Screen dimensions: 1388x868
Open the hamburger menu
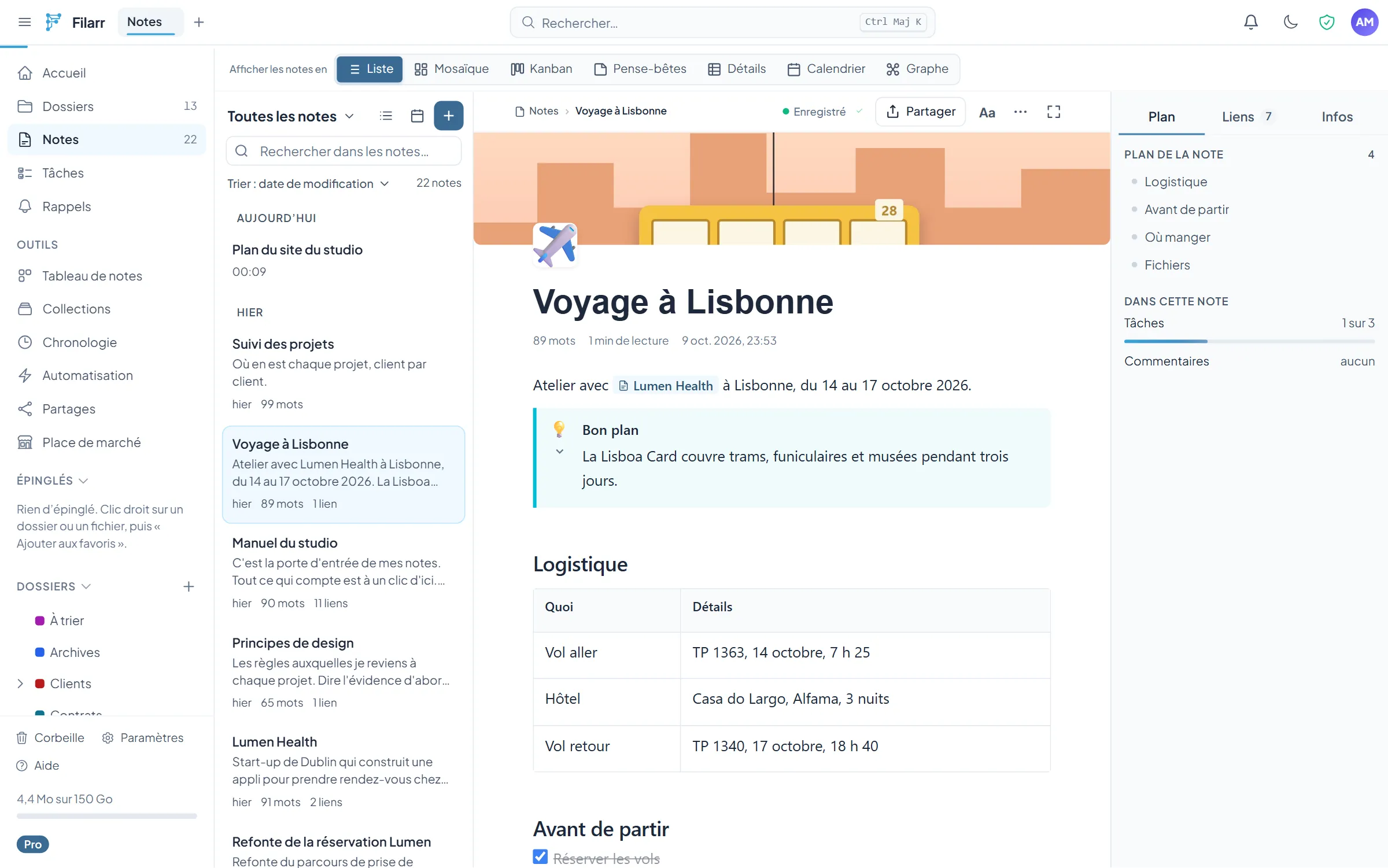coord(24,22)
